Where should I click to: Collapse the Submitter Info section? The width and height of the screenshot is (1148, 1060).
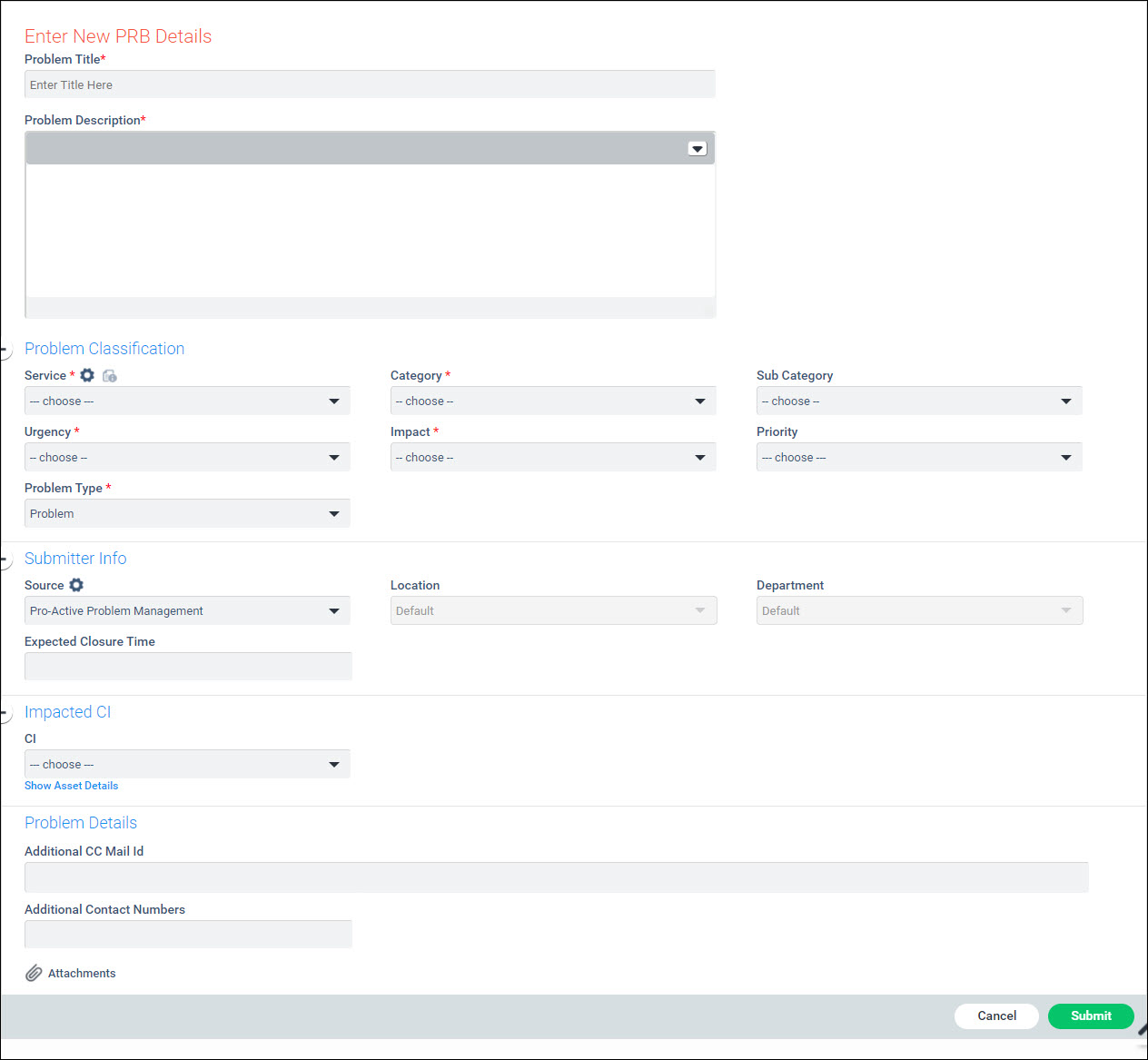coord(5,560)
